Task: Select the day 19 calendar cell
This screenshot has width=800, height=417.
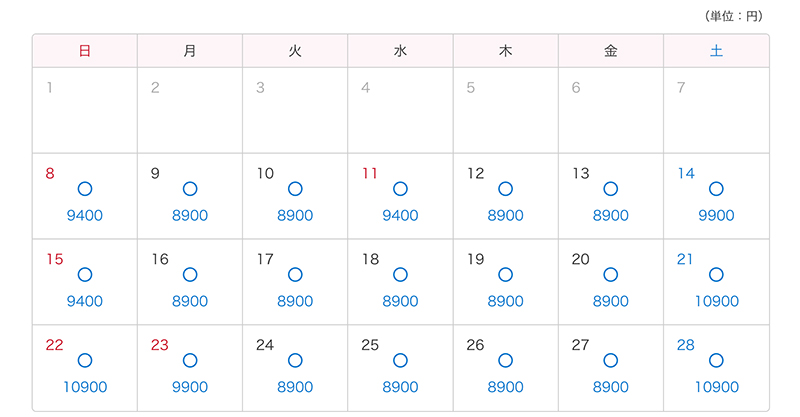Action: point(505,282)
